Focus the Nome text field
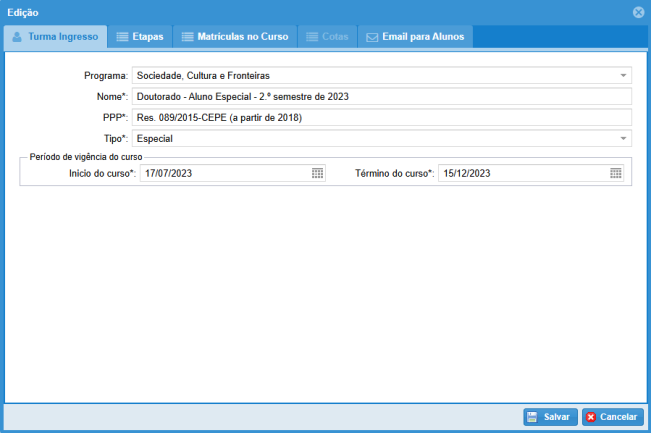 tap(381, 96)
